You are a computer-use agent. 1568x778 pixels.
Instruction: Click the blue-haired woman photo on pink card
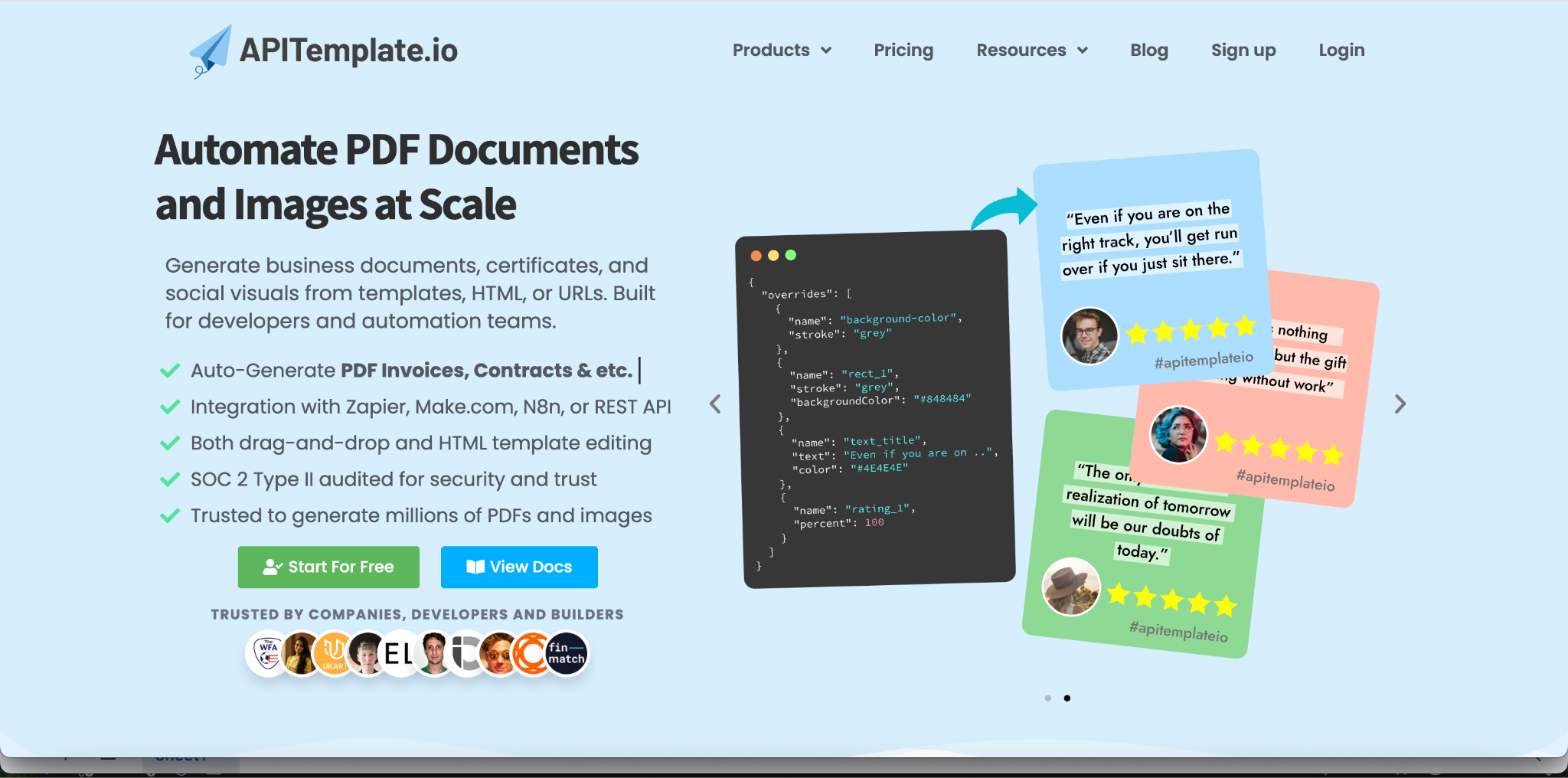(x=1178, y=434)
